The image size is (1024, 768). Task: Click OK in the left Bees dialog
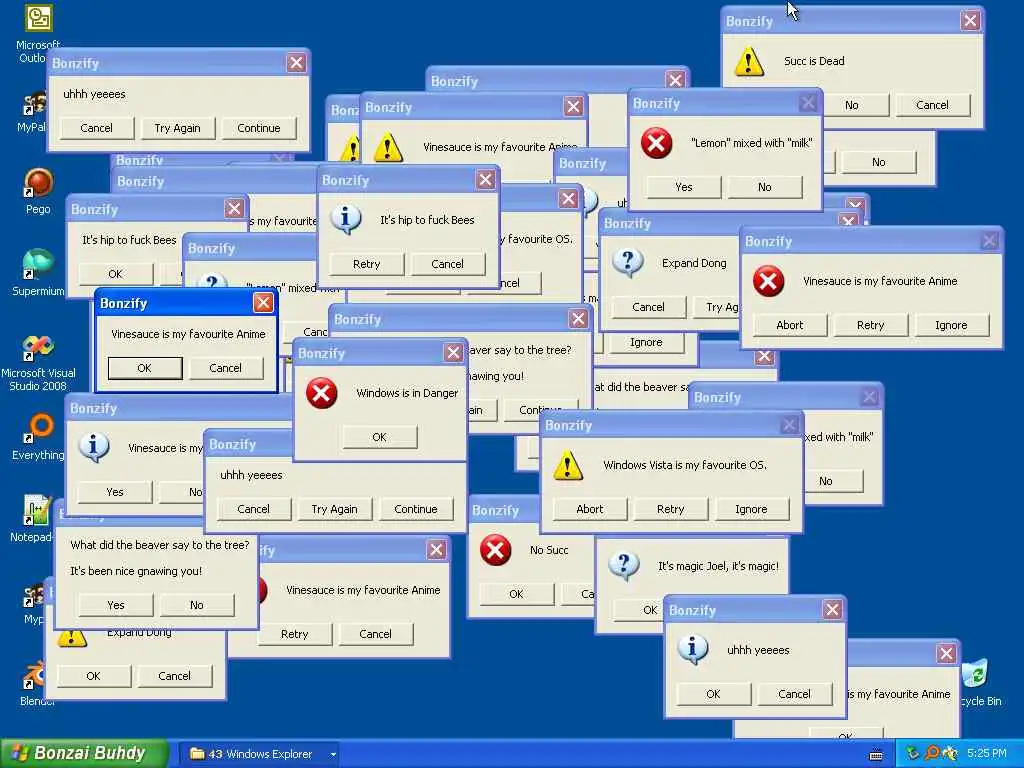pyautogui.click(x=116, y=274)
